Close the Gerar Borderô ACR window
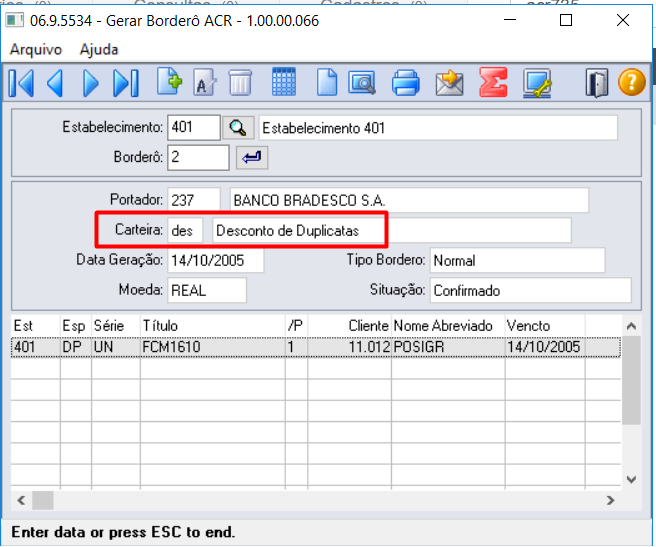The width and height of the screenshot is (656, 547). point(623,20)
